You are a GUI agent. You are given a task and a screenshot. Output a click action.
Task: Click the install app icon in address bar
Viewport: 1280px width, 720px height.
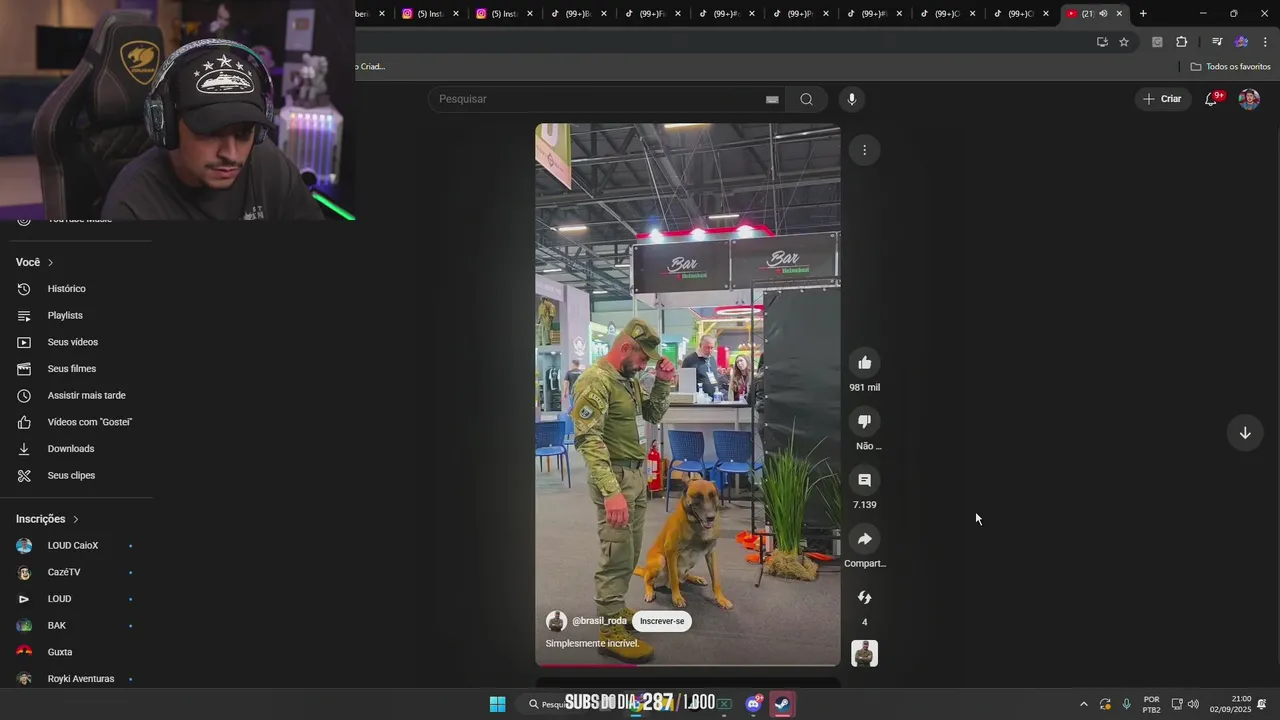[1102, 42]
